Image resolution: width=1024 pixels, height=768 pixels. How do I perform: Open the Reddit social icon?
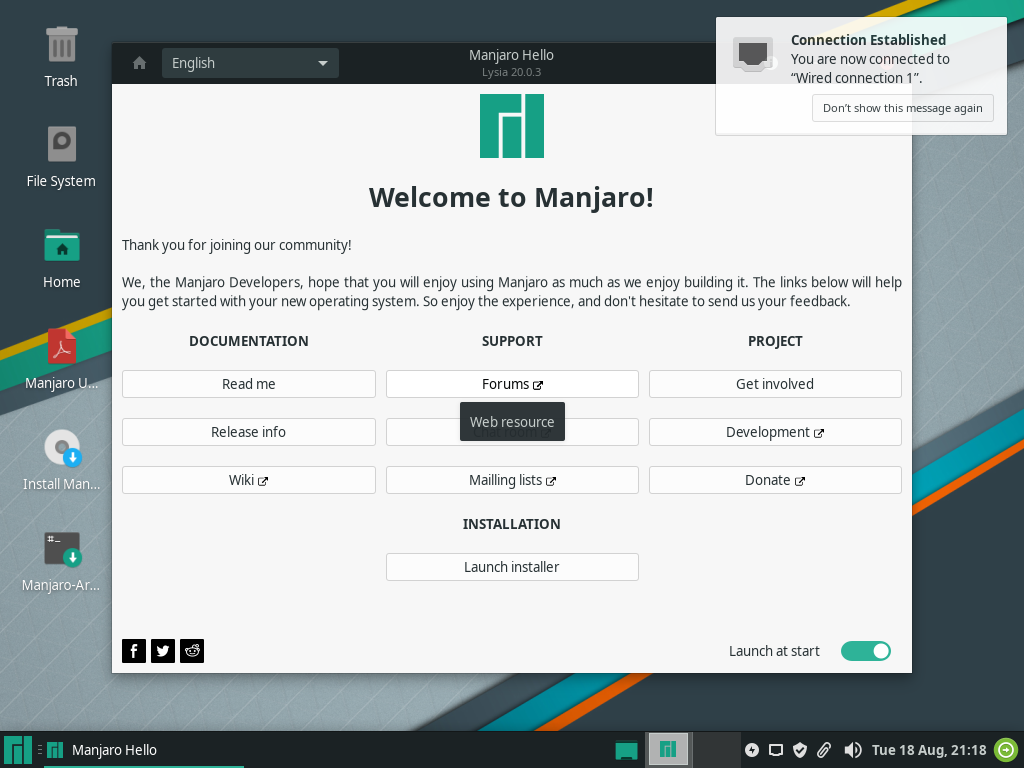[192, 650]
